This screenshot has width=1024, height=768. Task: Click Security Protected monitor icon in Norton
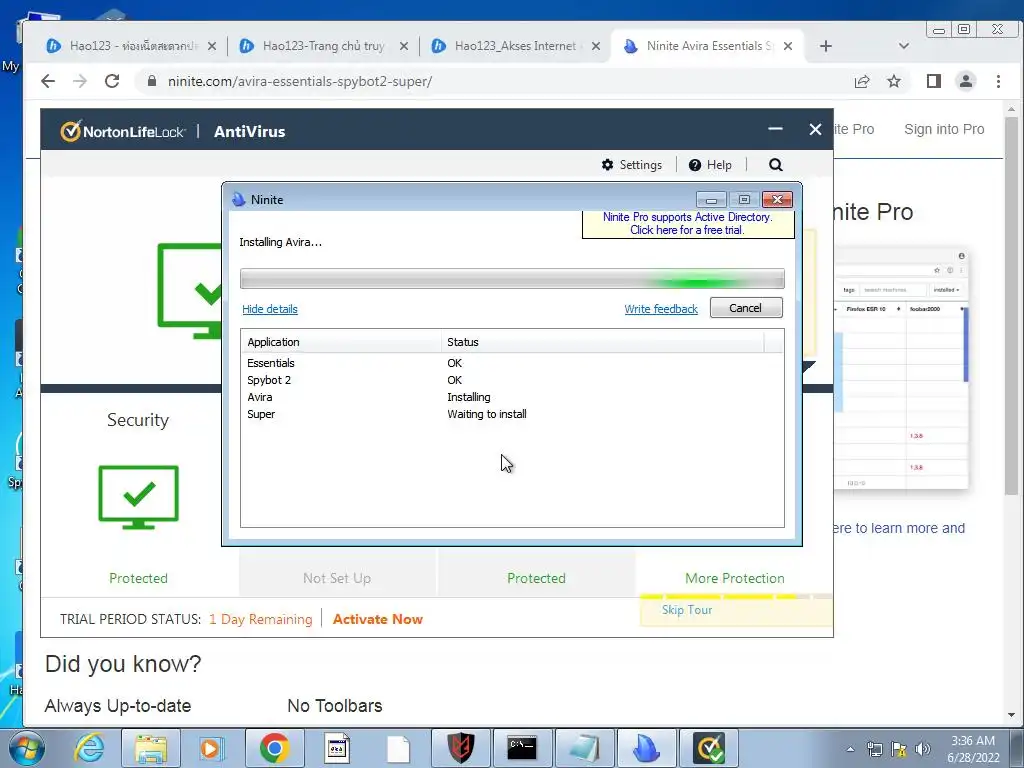tap(138, 496)
